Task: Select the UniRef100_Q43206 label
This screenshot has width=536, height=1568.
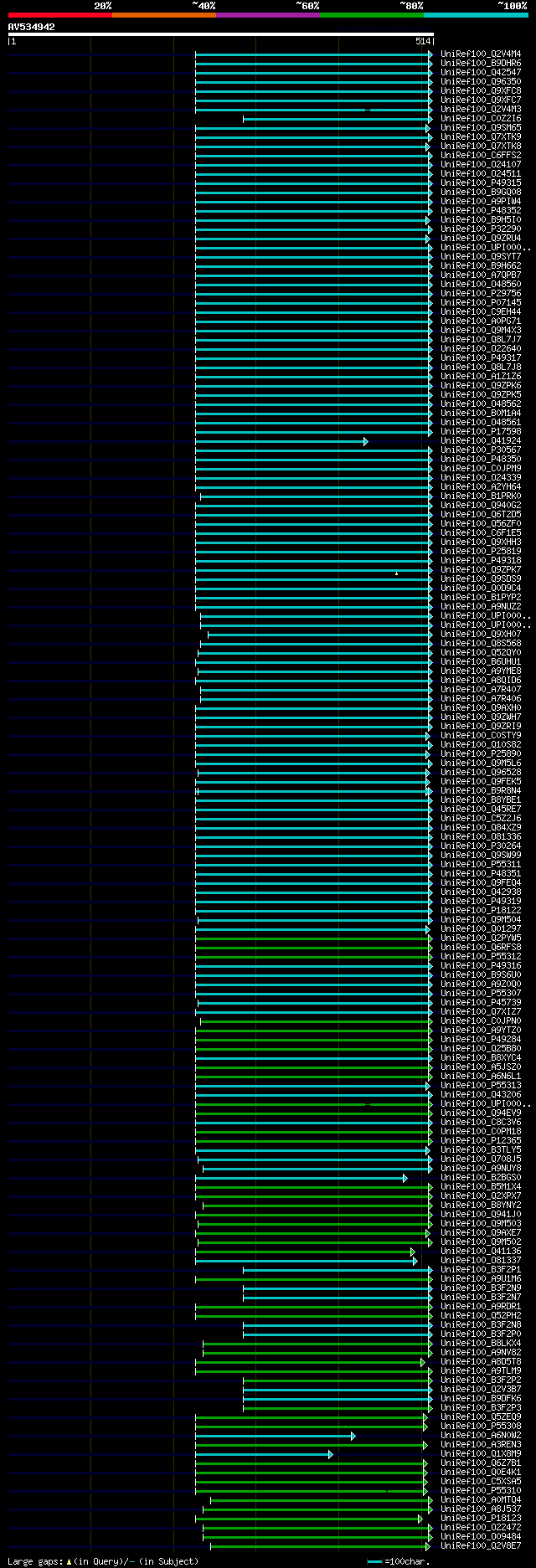Action: pyautogui.click(x=481, y=1095)
